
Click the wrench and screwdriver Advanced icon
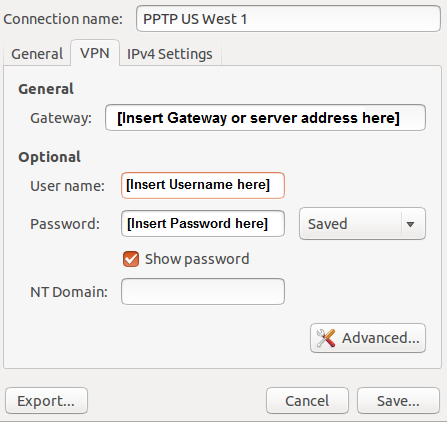(x=326, y=338)
